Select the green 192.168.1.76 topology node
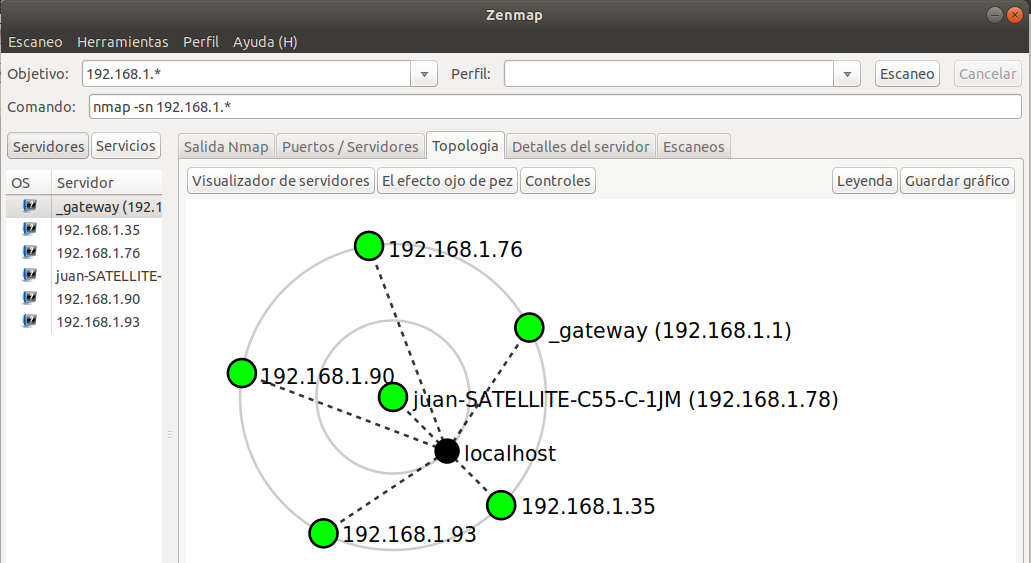This screenshot has height=563, width=1031. point(369,245)
